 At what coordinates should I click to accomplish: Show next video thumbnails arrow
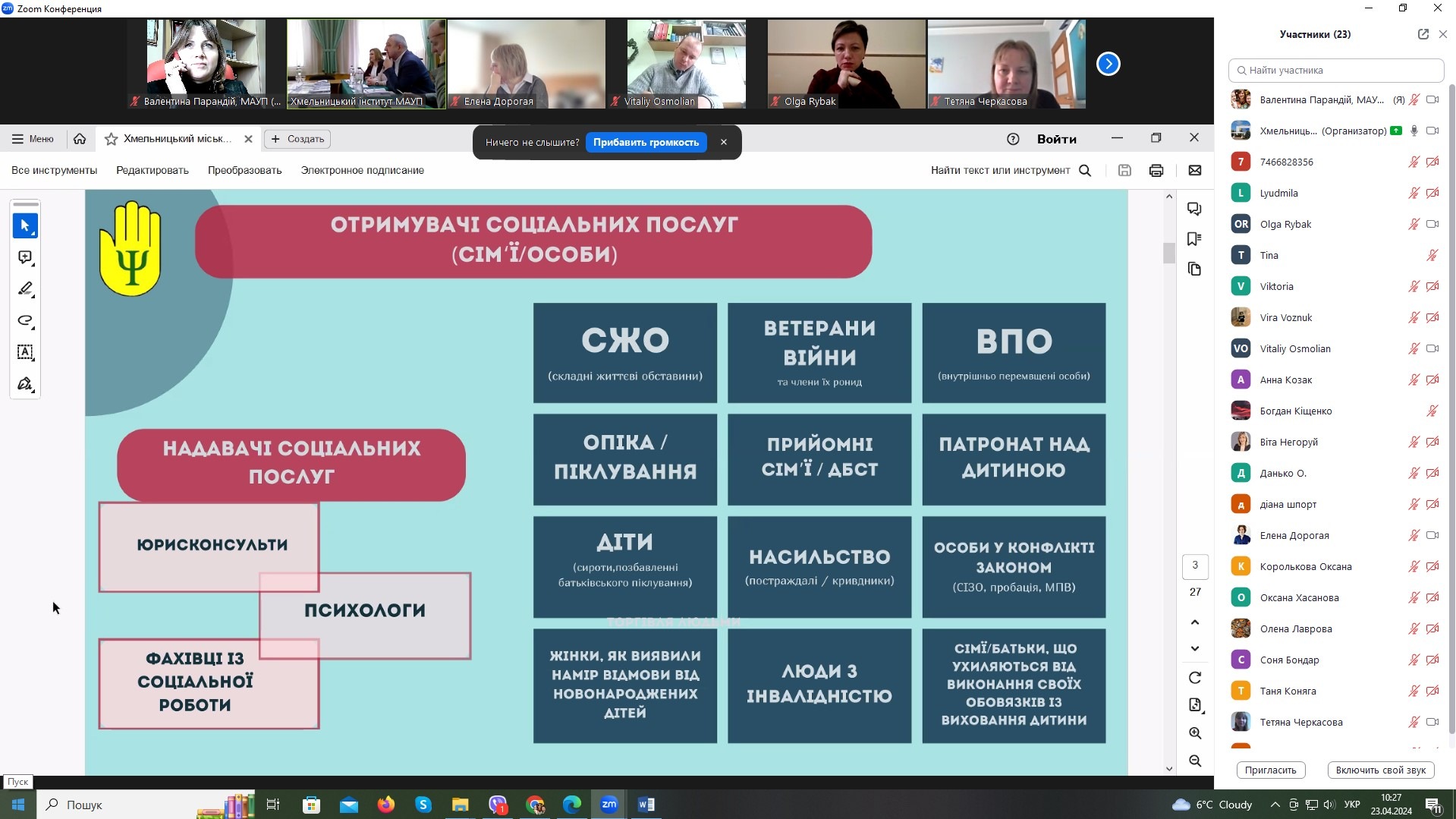point(1109,64)
